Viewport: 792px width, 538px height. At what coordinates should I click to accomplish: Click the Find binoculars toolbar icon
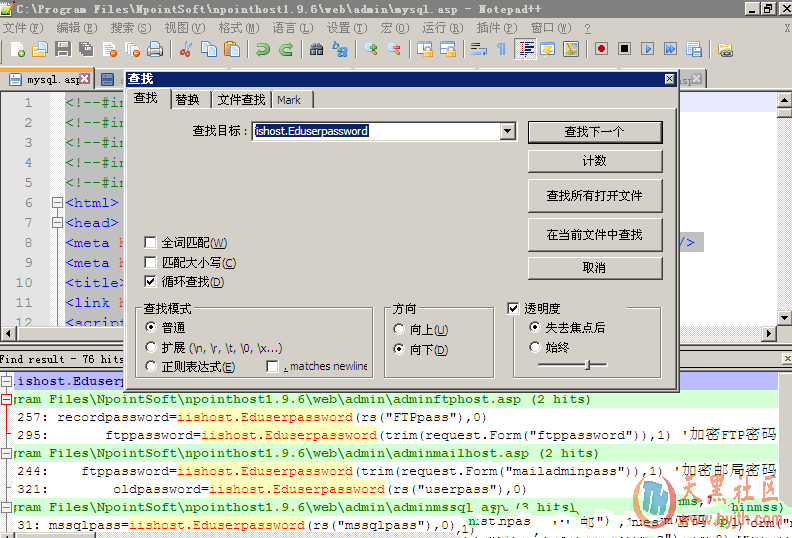[x=317, y=49]
